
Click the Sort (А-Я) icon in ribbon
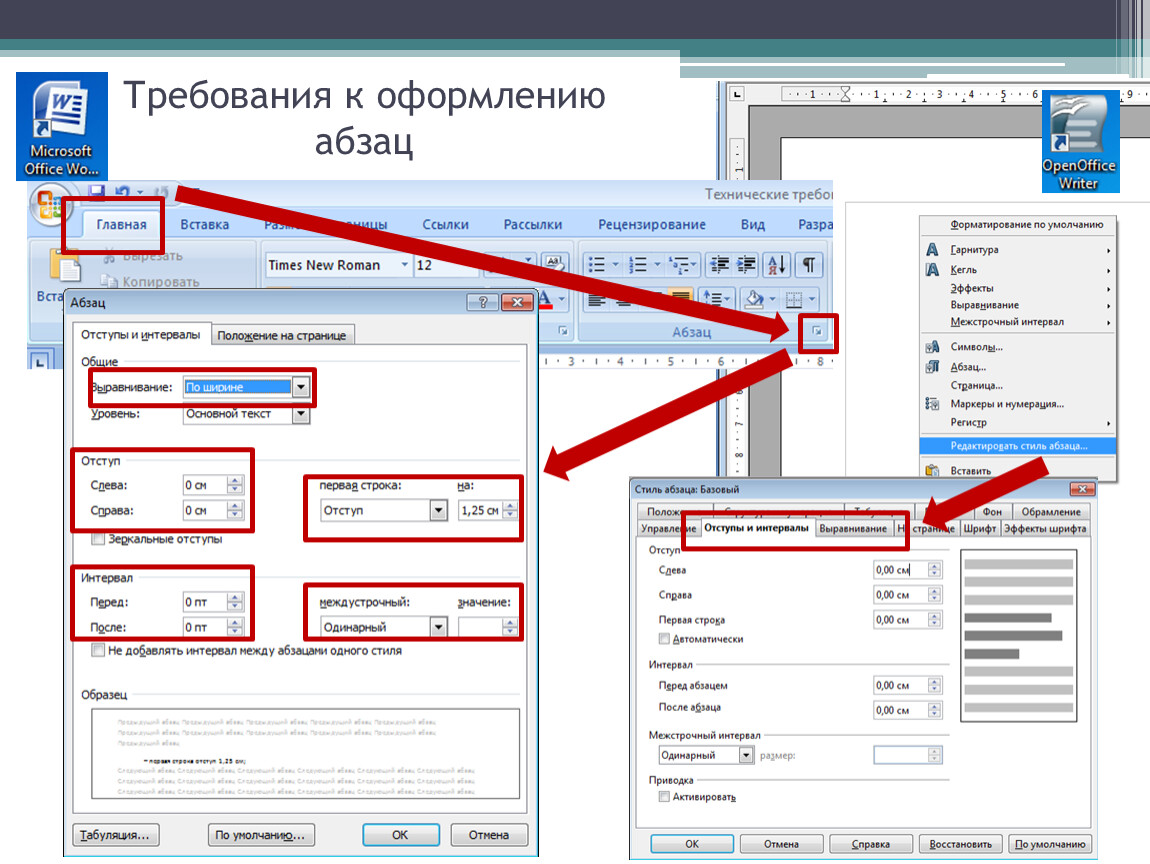(777, 265)
